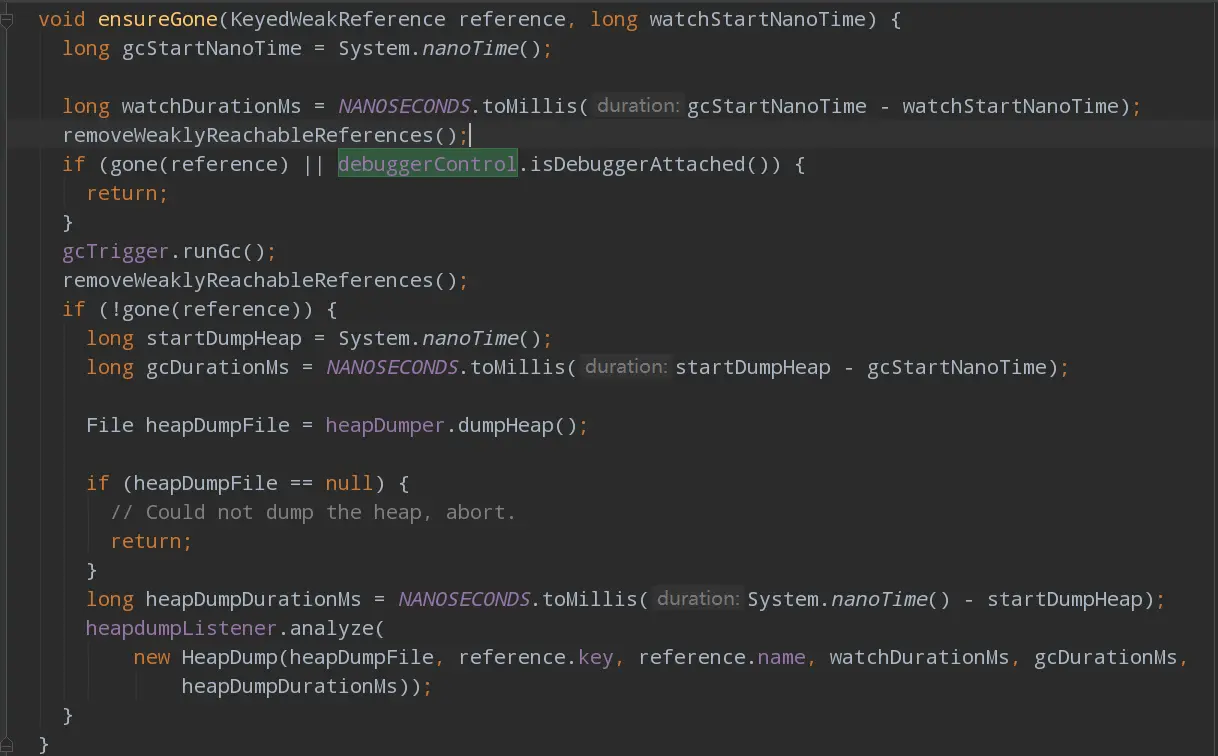Click the gcStartNanoTime variable declaration
Image resolution: width=1218 pixels, height=756 pixels.
pos(212,49)
